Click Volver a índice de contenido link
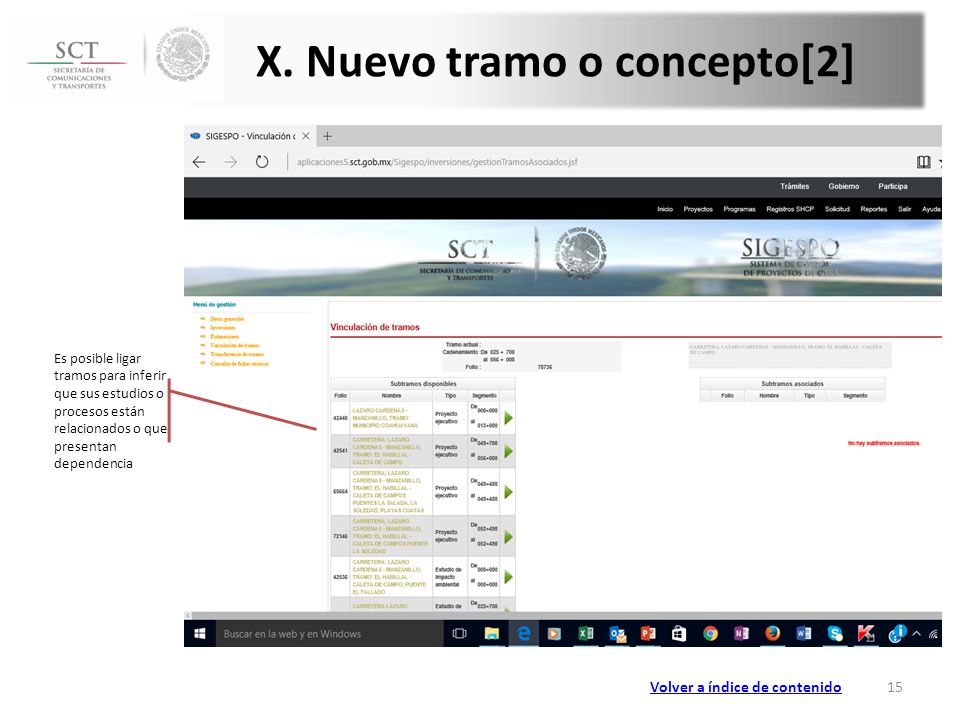The width and height of the screenshot is (960, 720). pyautogui.click(x=745, y=687)
